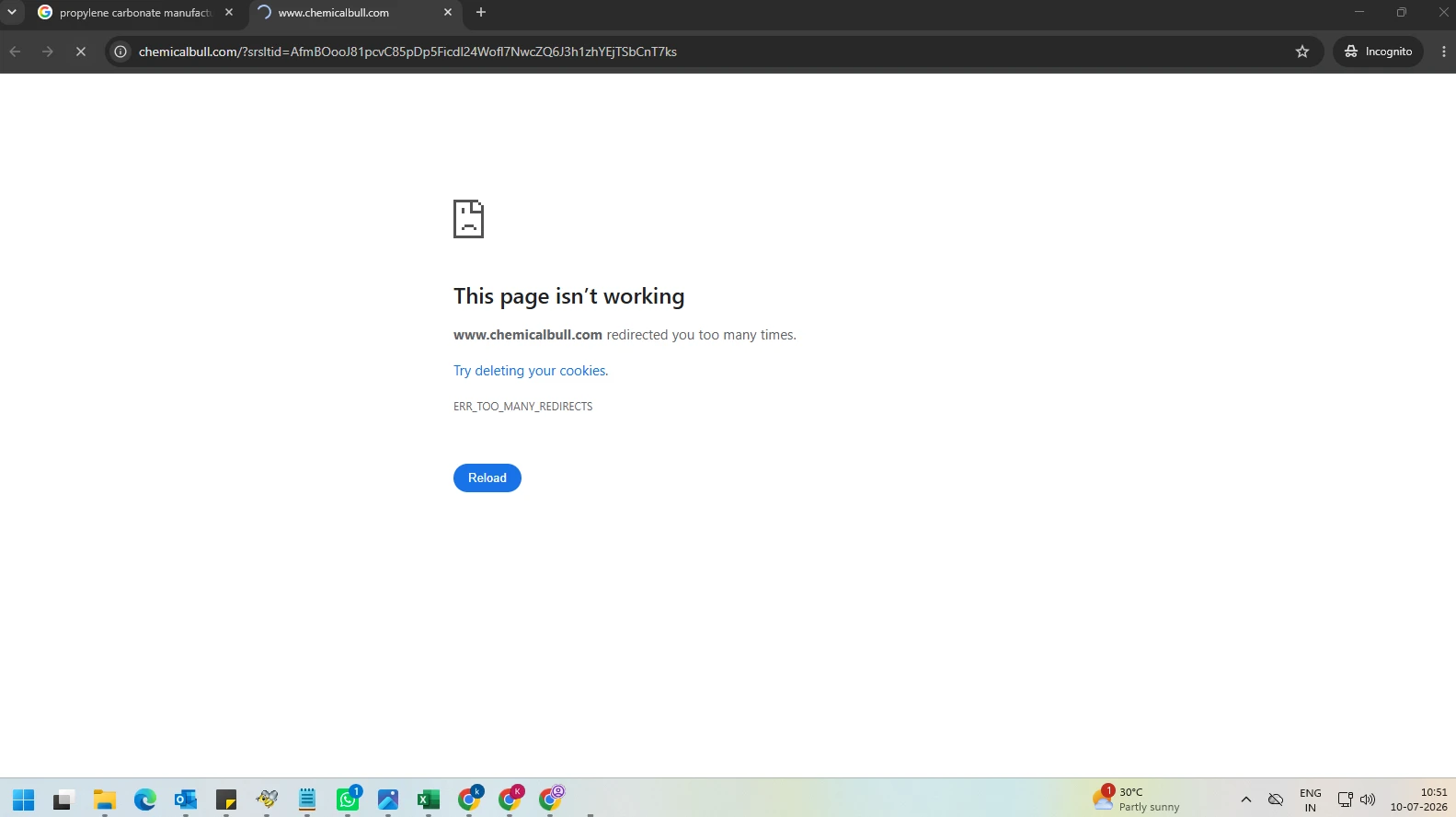Minimize the Chrome window

(x=1359, y=12)
